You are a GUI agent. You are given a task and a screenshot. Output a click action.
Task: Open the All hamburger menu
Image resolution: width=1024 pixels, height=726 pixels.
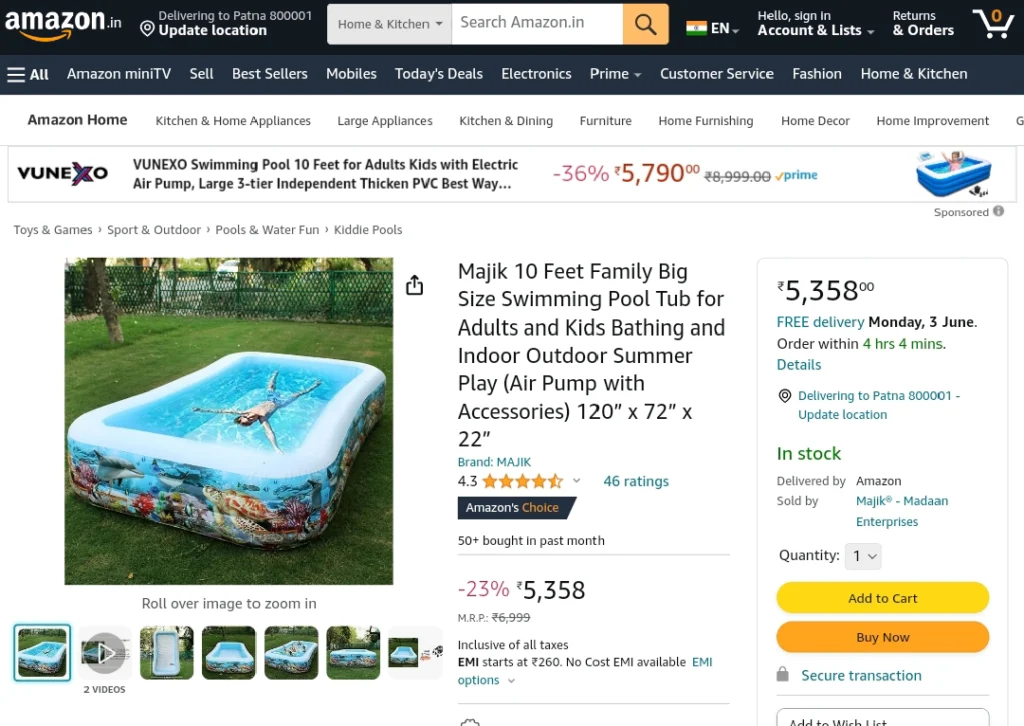coord(27,74)
